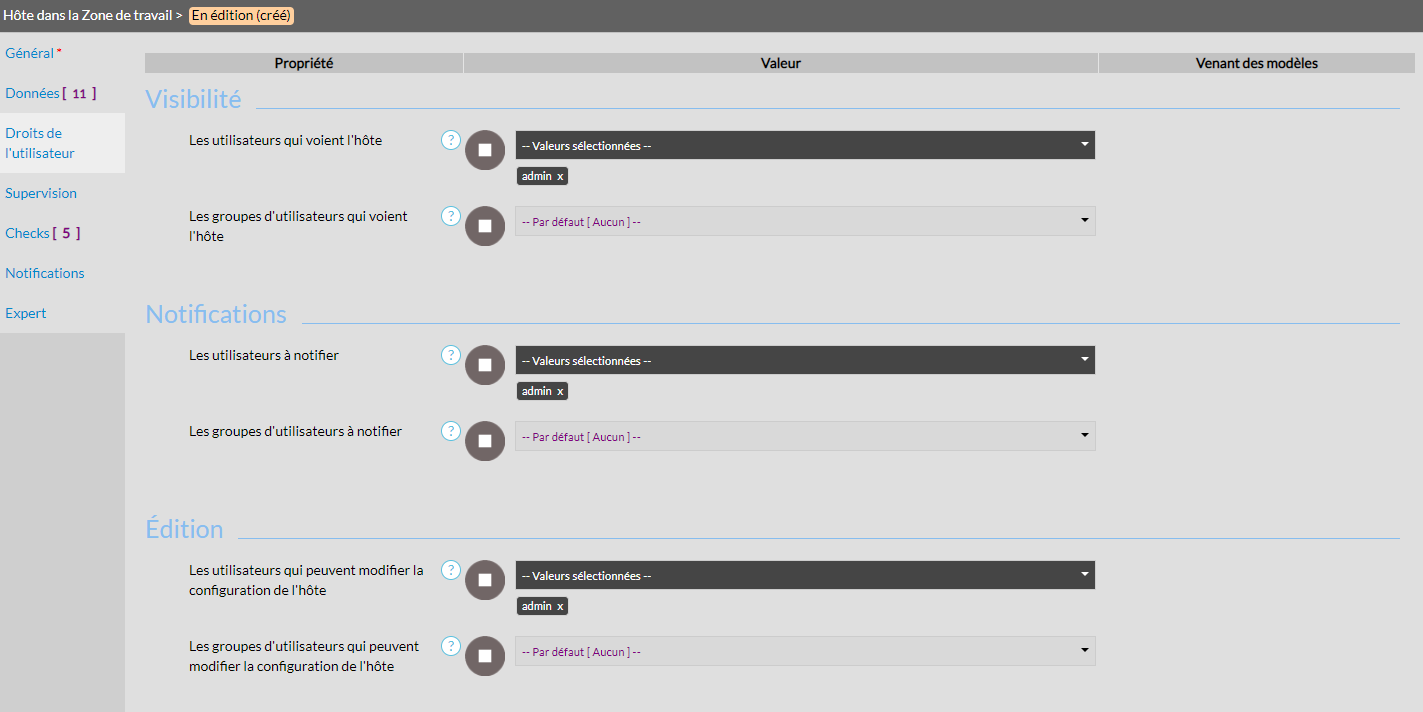Screen dimensions: 1423x712
Task: Toggle the round button for users who see host
Action: pyautogui.click(x=485, y=150)
